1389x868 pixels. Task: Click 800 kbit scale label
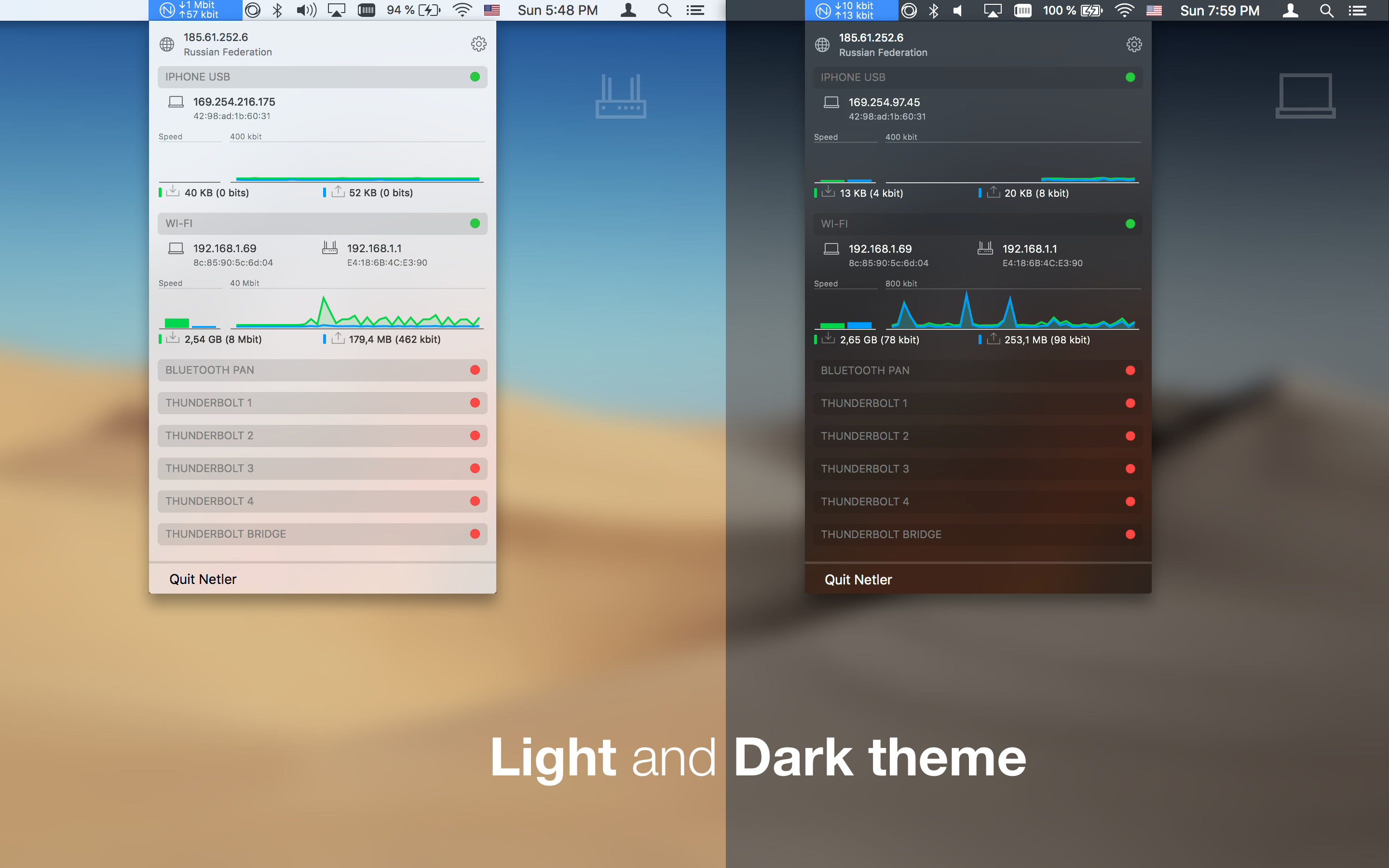coord(901,284)
